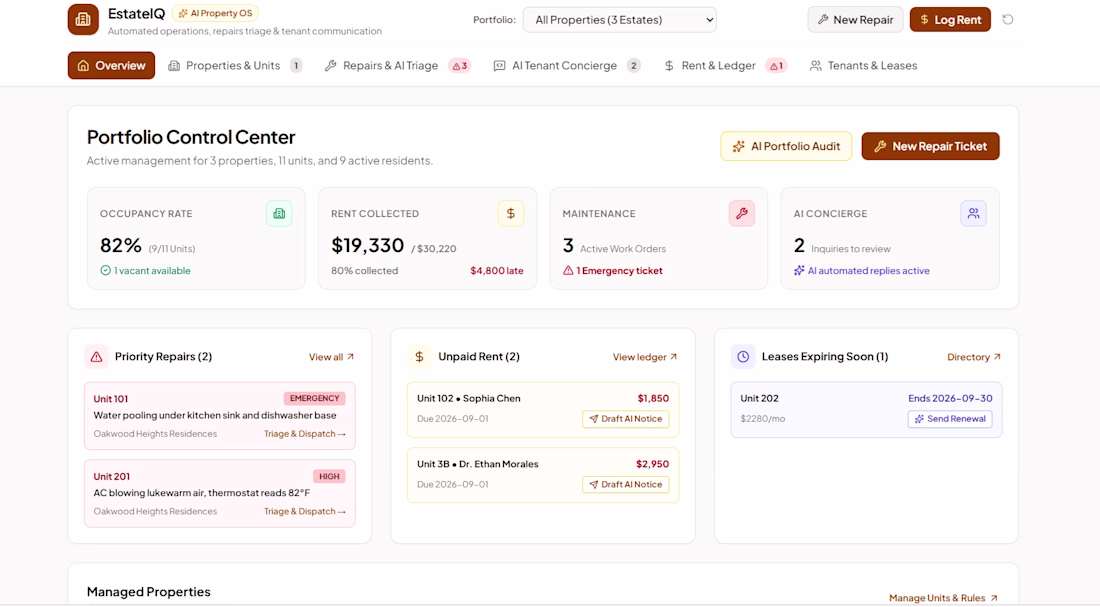Click the count badge on Properties & Units
This screenshot has width=1100, height=607.
(x=296, y=66)
